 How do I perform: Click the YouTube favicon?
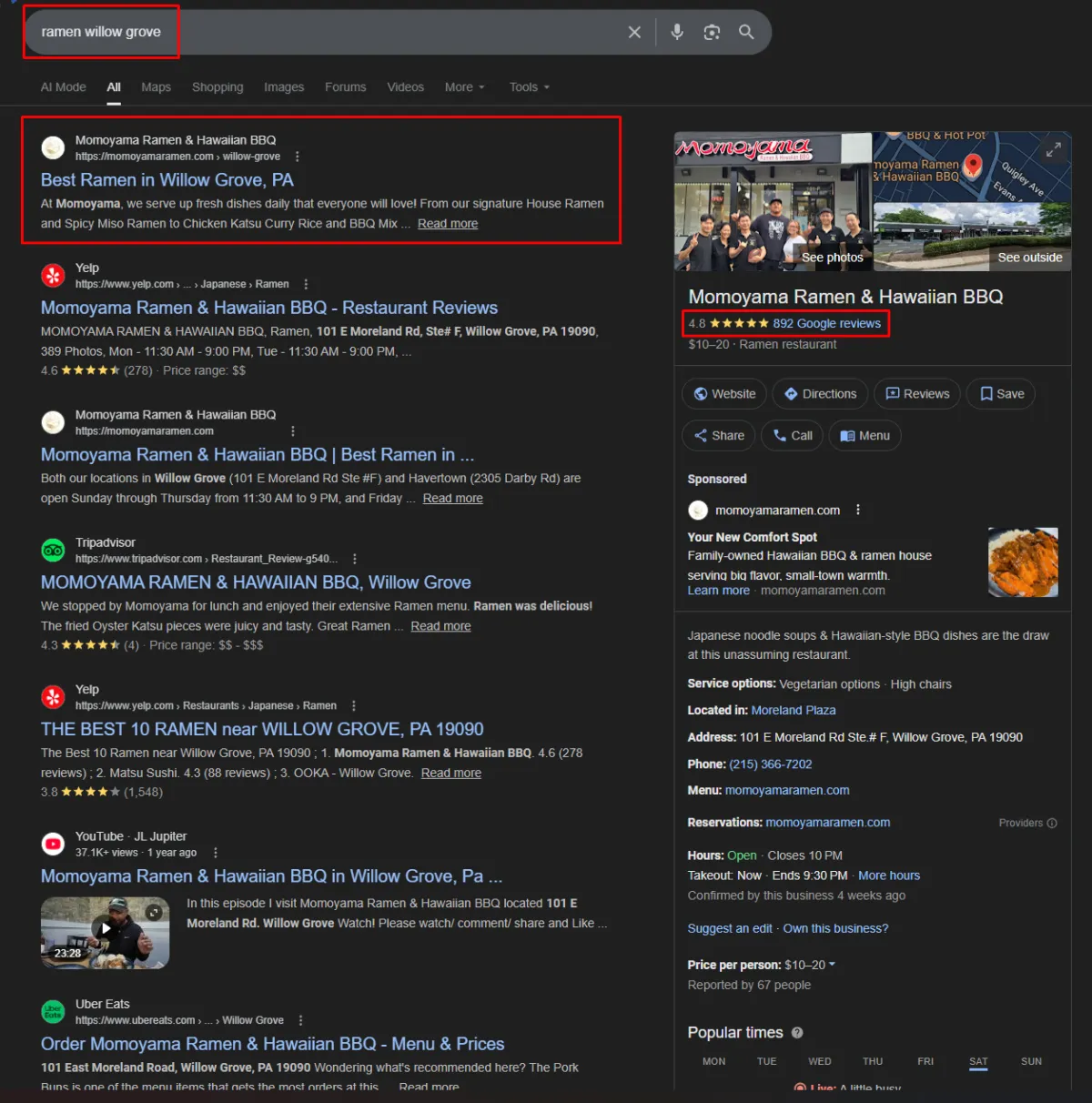click(53, 844)
